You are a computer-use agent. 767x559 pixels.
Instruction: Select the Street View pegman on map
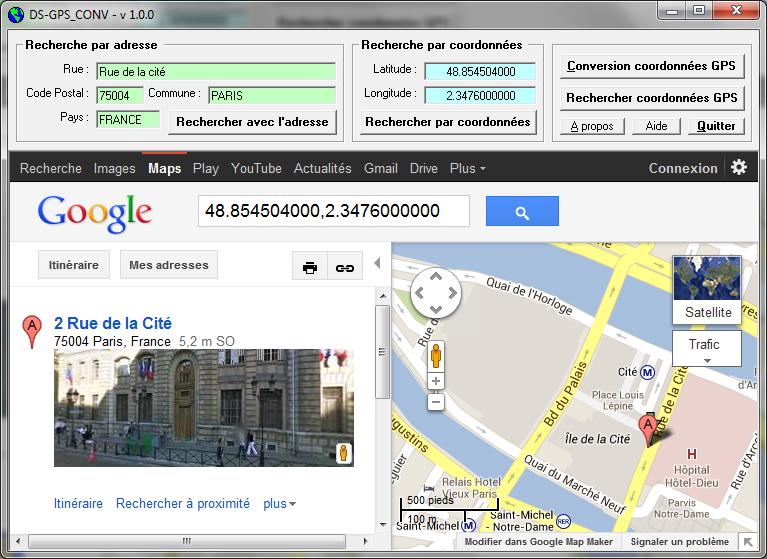(x=436, y=355)
